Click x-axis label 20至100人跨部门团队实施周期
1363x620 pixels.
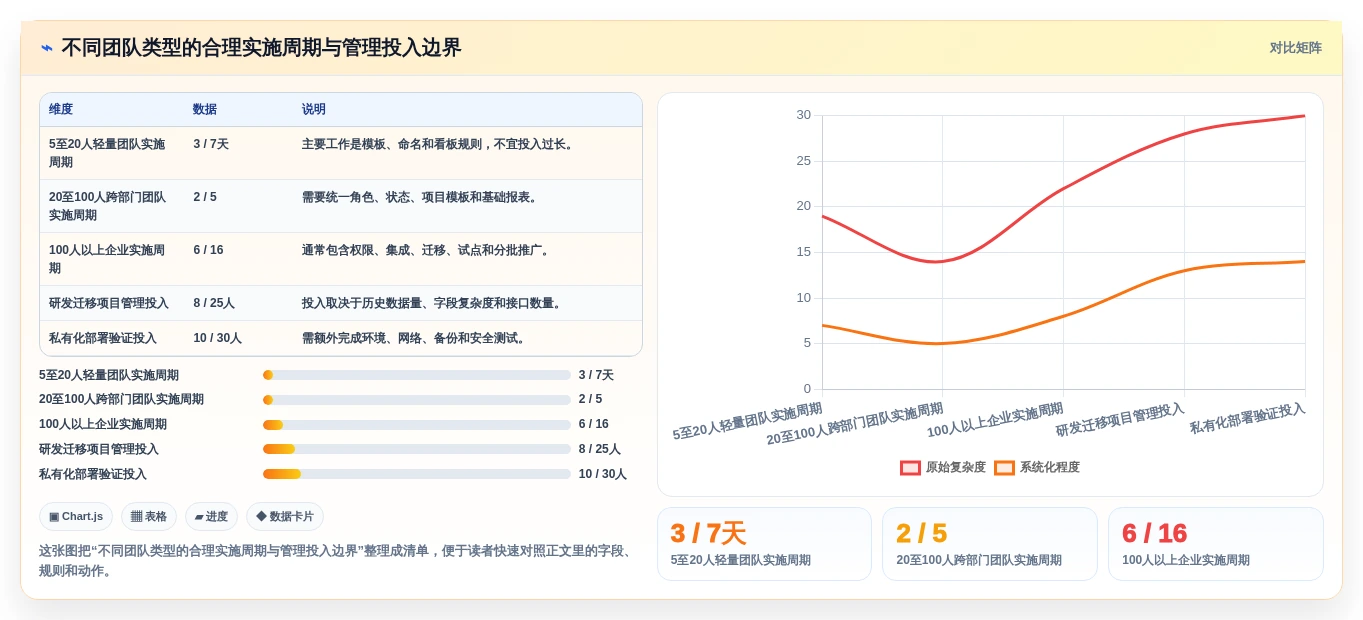point(855,424)
